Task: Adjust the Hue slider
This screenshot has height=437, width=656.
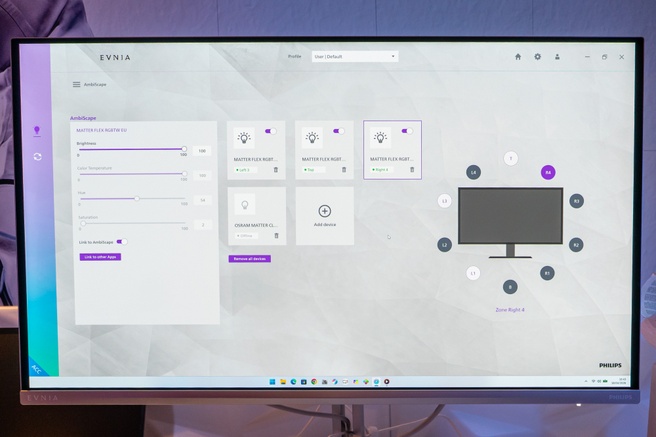Action: coord(132,198)
